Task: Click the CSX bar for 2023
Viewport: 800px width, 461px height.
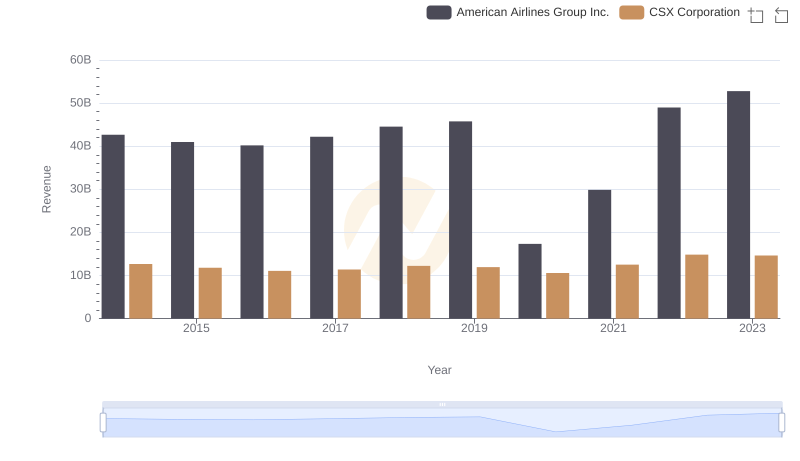Action: point(766,287)
